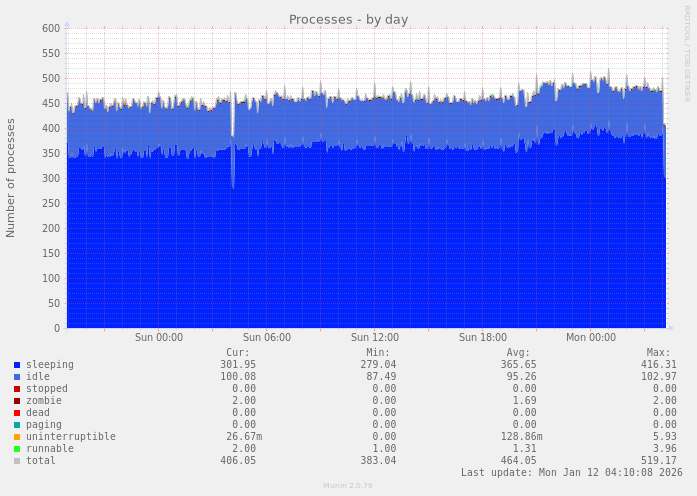This screenshot has height=496, width=697.
Task: Click the 'Sun 06:00' x-axis time label
Action: coord(266,338)
